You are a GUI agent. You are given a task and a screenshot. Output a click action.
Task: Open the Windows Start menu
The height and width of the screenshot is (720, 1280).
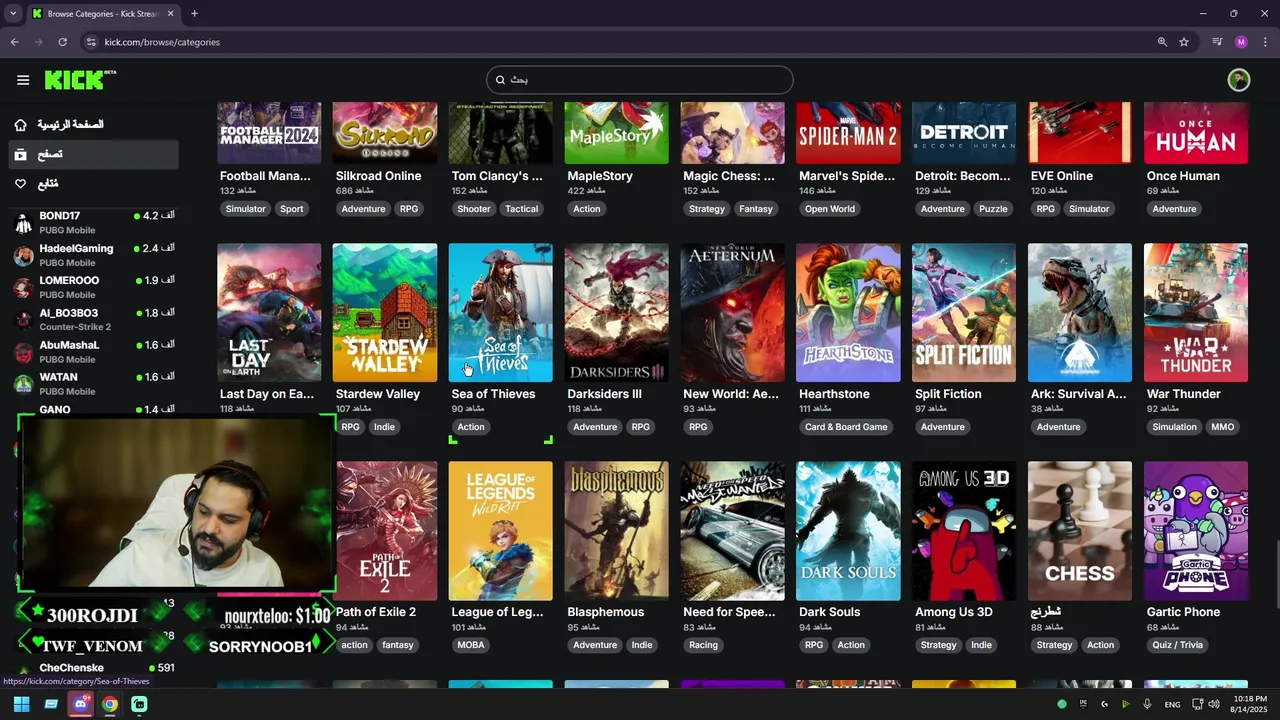(21, 704)
